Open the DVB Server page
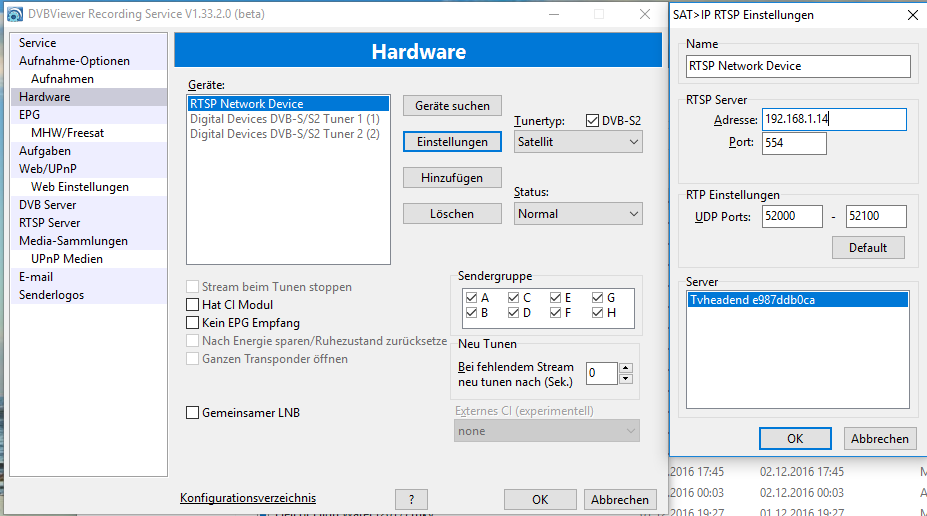This screenshot has width=927, height=516. (89, 205)
